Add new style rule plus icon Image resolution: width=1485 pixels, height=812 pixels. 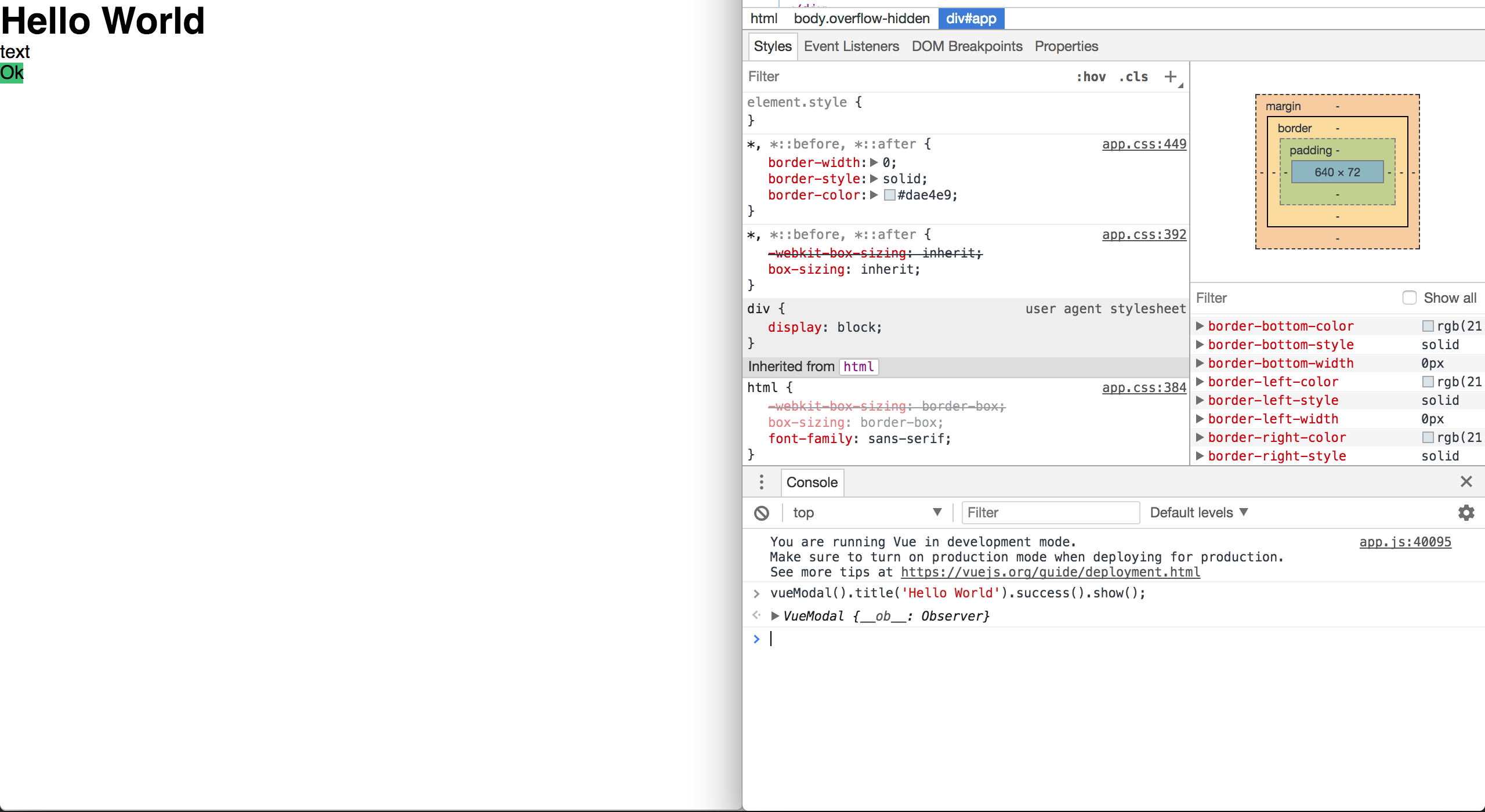[1171, 77]
